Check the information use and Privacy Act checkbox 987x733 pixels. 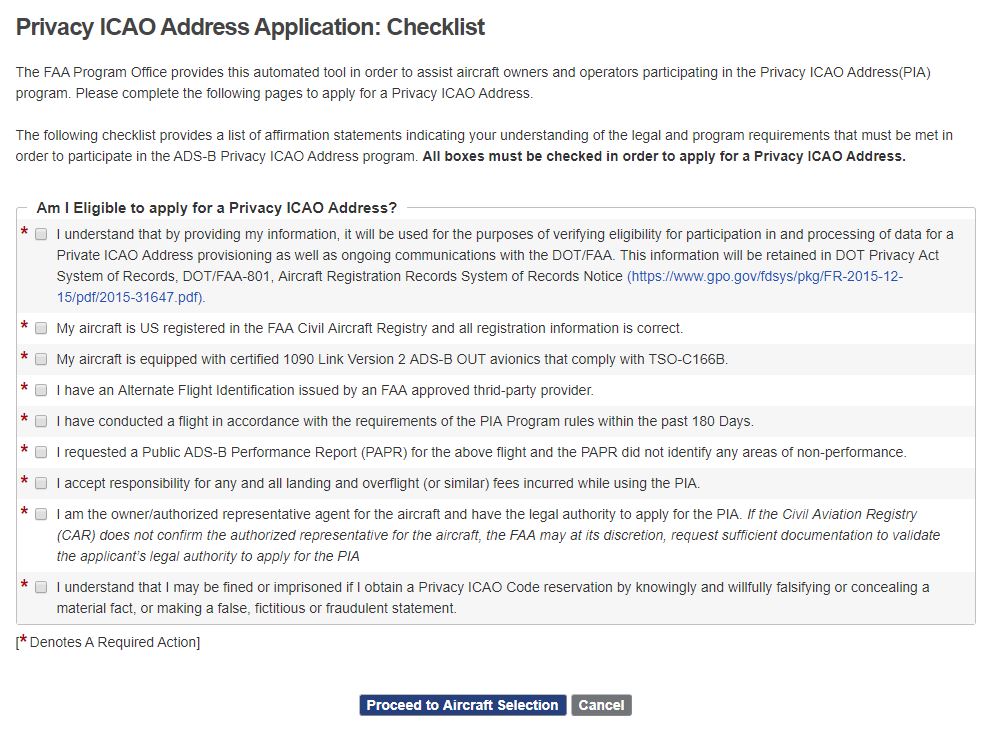(41, 234)
